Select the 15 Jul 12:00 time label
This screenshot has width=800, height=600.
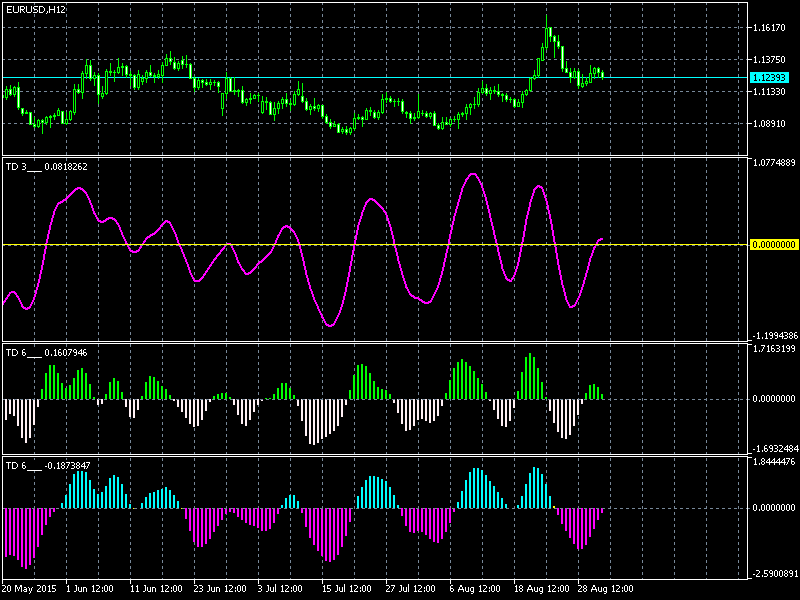click(346, 589)
